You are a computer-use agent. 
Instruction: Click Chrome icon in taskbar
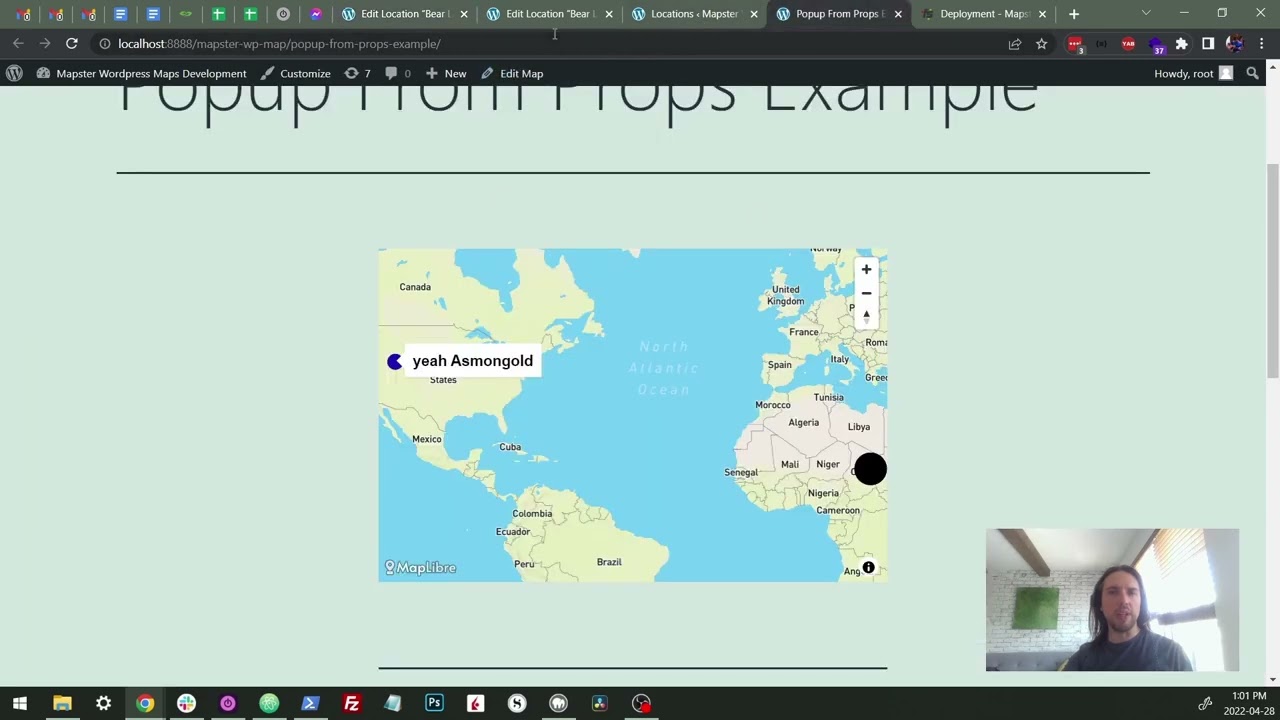tap(145, 703)
